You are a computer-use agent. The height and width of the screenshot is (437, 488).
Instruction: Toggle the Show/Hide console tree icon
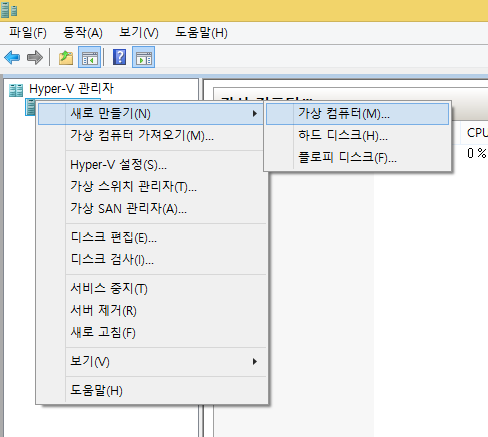tap(89, 57)
